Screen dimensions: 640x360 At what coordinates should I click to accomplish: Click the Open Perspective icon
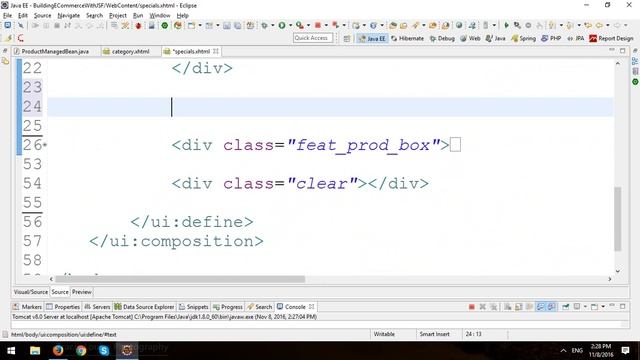tap(347, 38)
